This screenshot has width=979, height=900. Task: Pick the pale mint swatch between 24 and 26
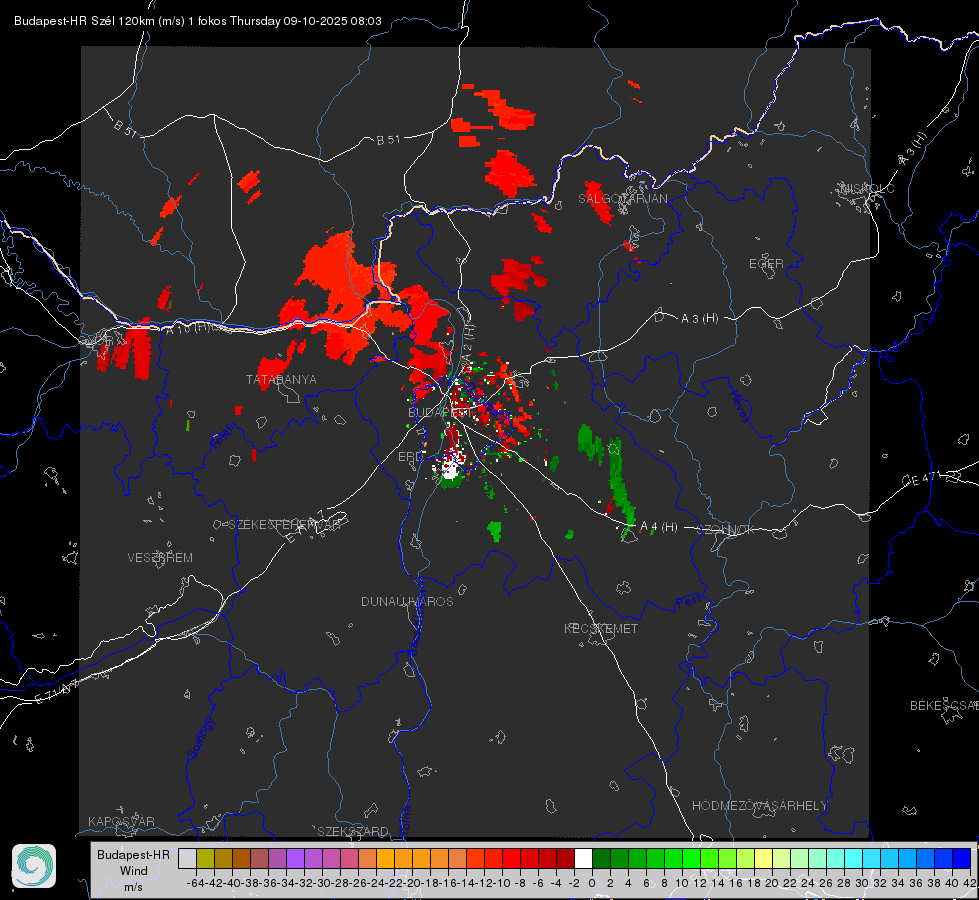click(817, 859)
